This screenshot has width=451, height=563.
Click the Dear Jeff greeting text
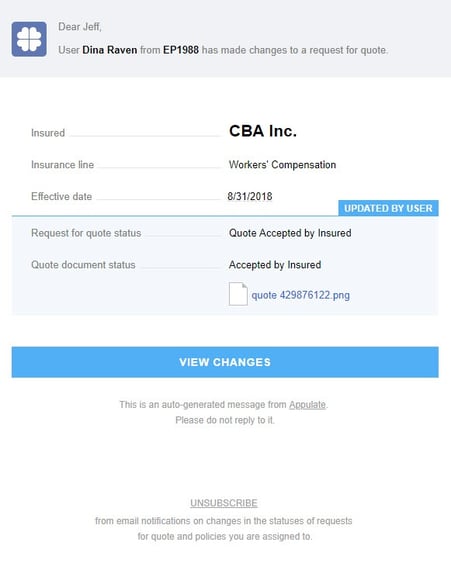[x=80, y=27]
